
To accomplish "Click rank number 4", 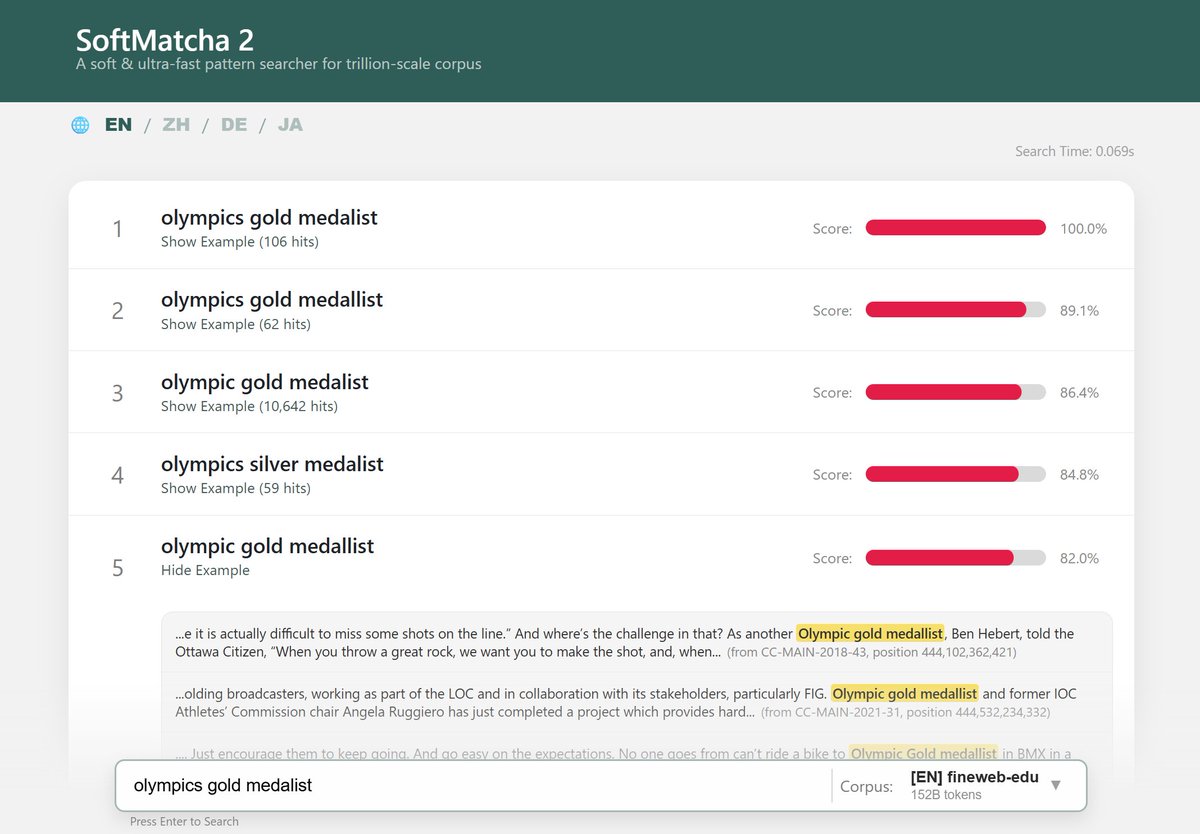I will 118,475.
